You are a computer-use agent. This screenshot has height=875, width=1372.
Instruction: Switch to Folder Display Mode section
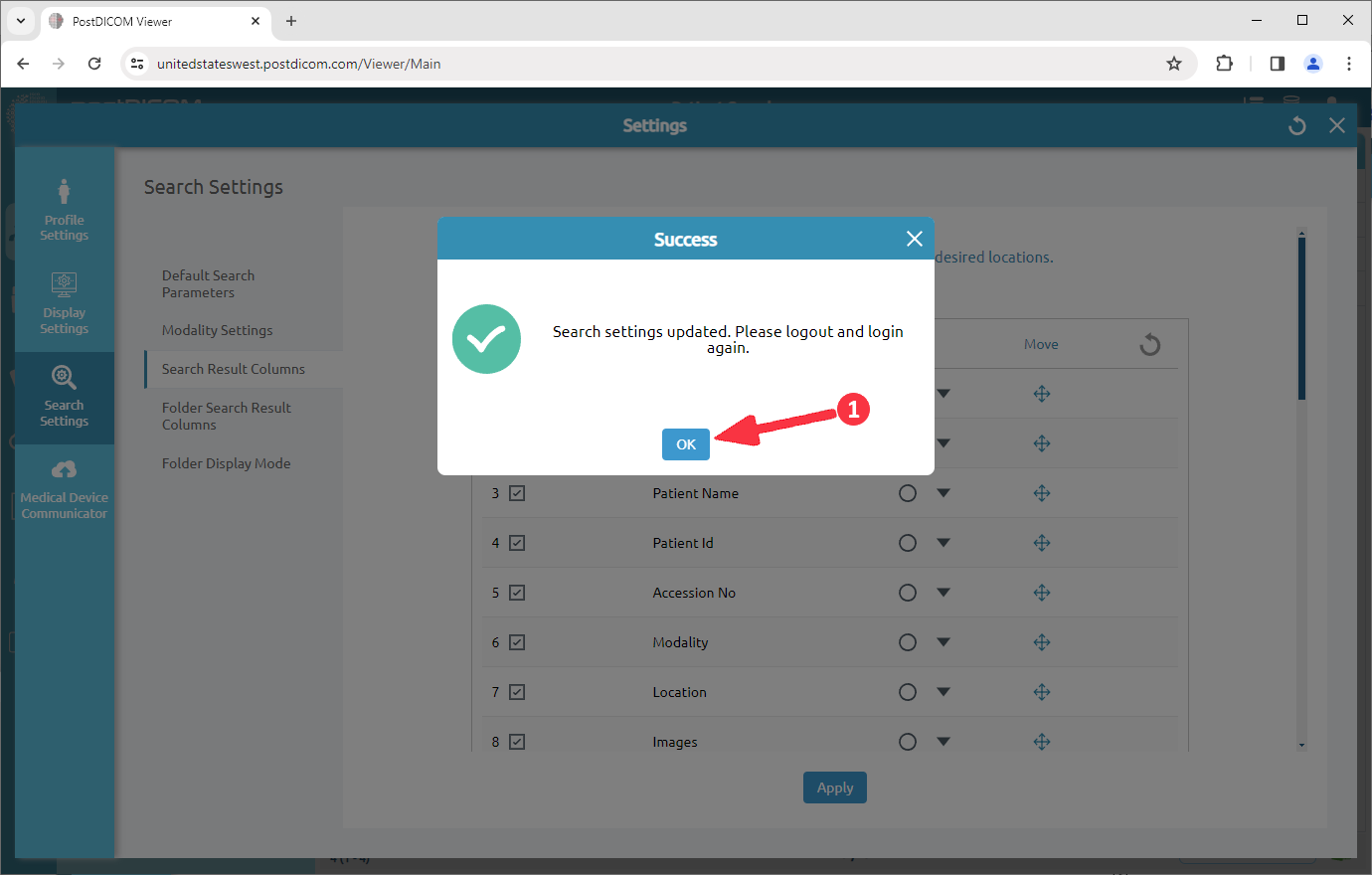(226, 462)
